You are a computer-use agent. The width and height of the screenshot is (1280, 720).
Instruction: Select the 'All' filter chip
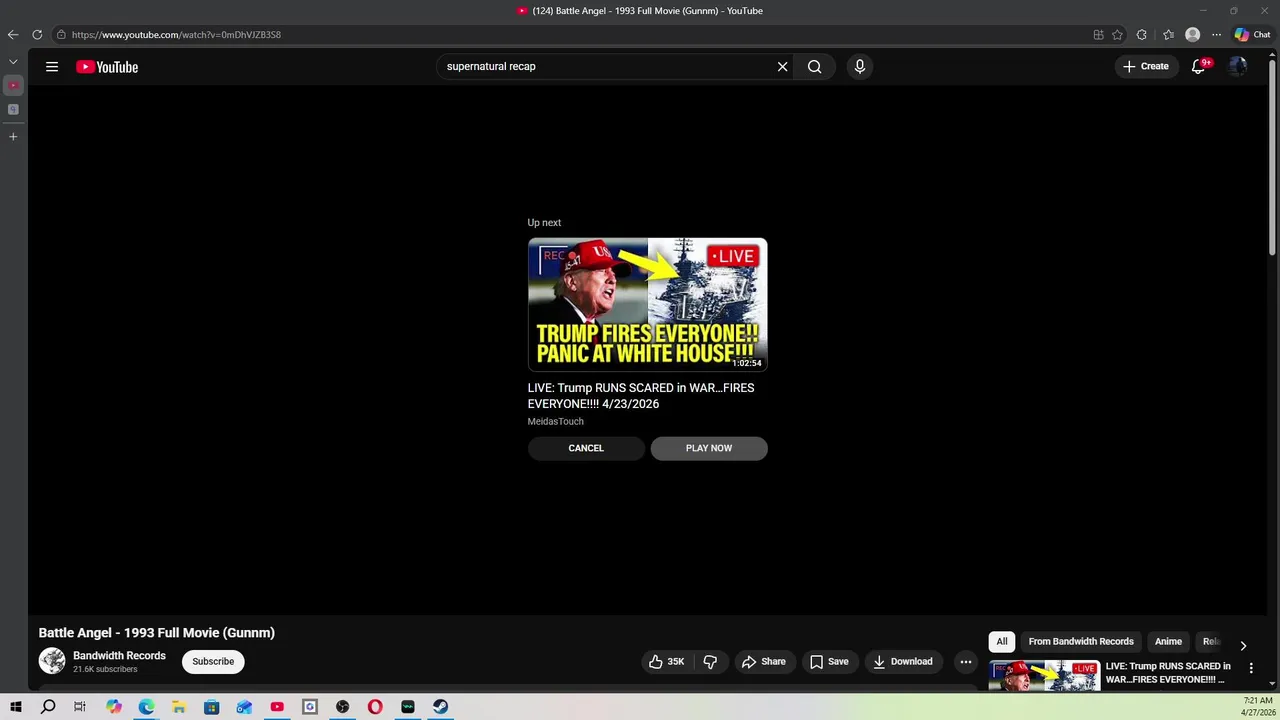coord(1002,642)
